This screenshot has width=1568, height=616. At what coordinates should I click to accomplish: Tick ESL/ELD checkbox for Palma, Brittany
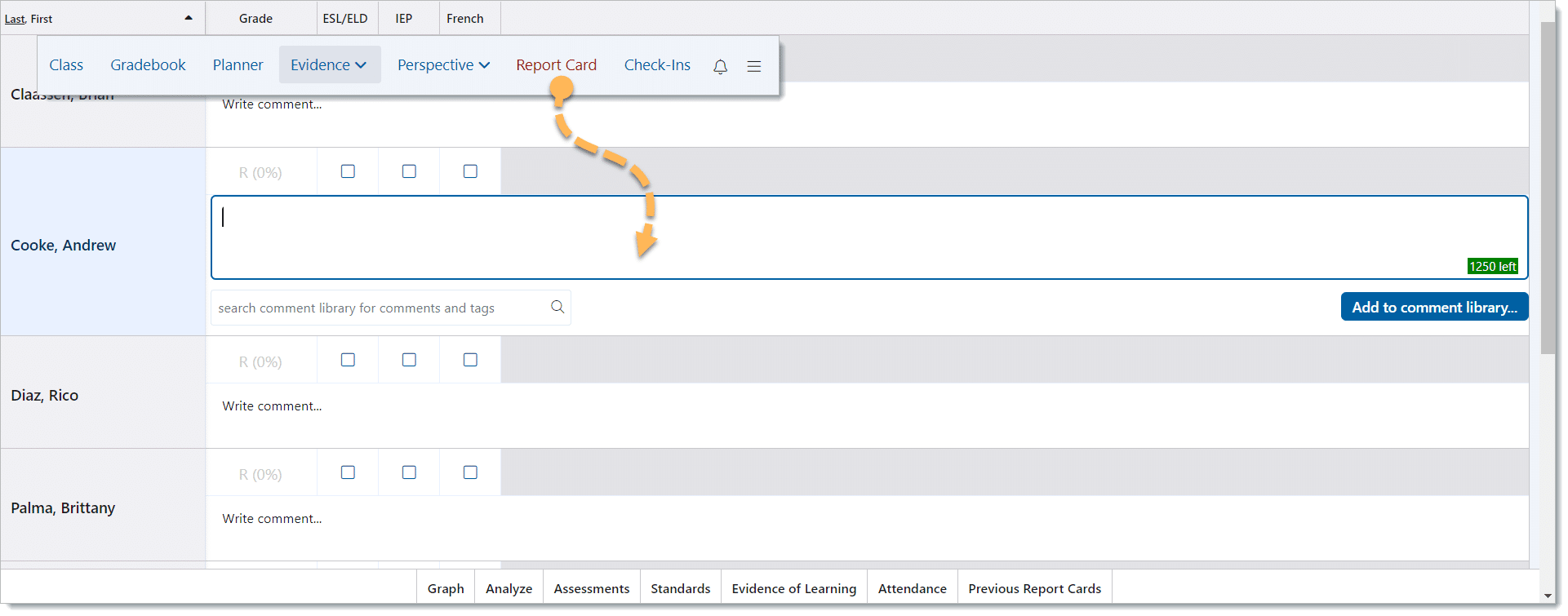click(348, 472)
